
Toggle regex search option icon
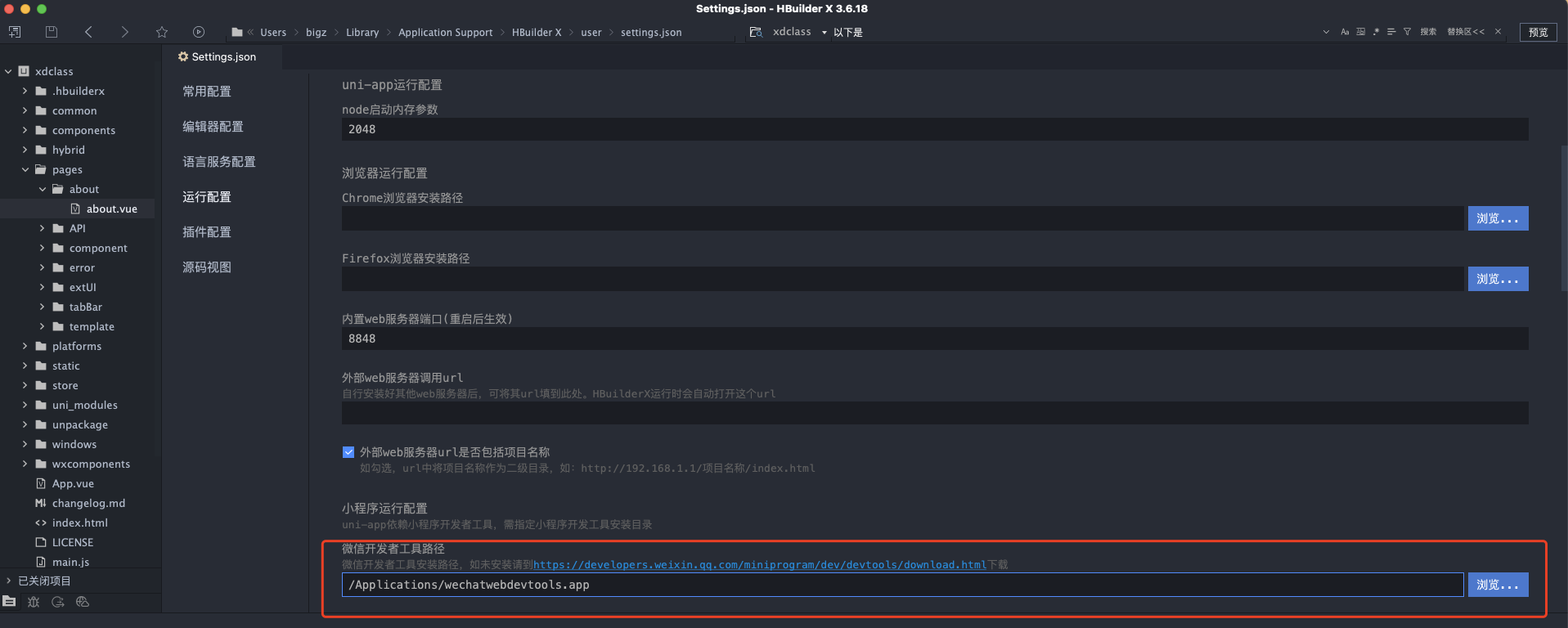tap(1376, 32)
